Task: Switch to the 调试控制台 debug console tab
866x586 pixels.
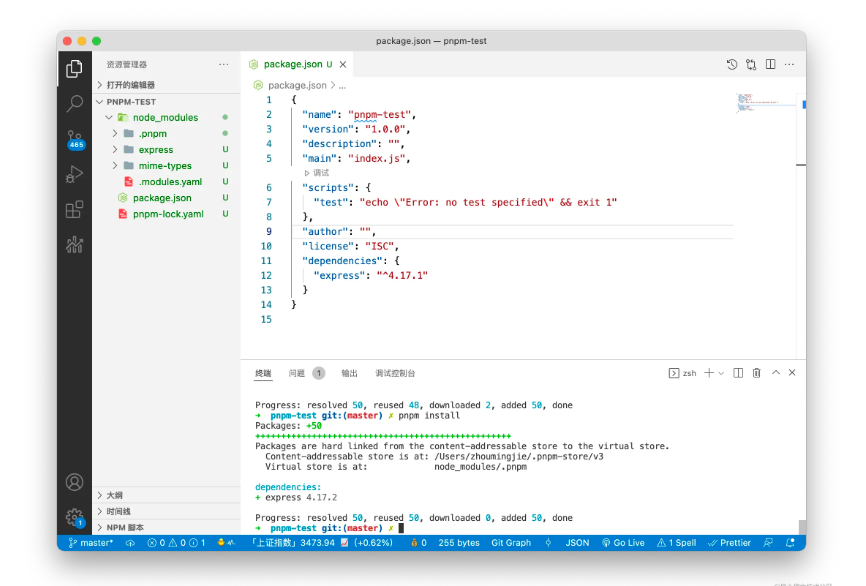Action: click(x=395, y=373)
